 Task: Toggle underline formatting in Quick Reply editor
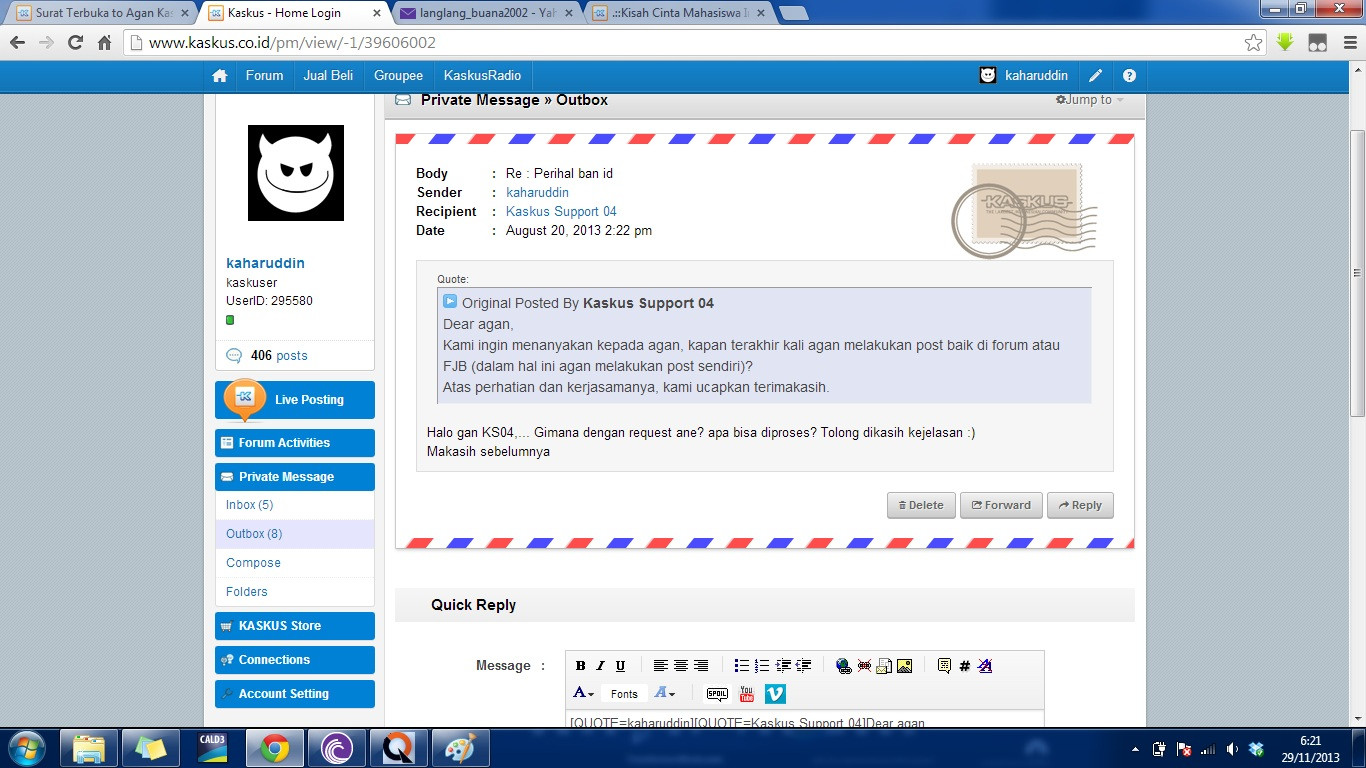(620, 666)
